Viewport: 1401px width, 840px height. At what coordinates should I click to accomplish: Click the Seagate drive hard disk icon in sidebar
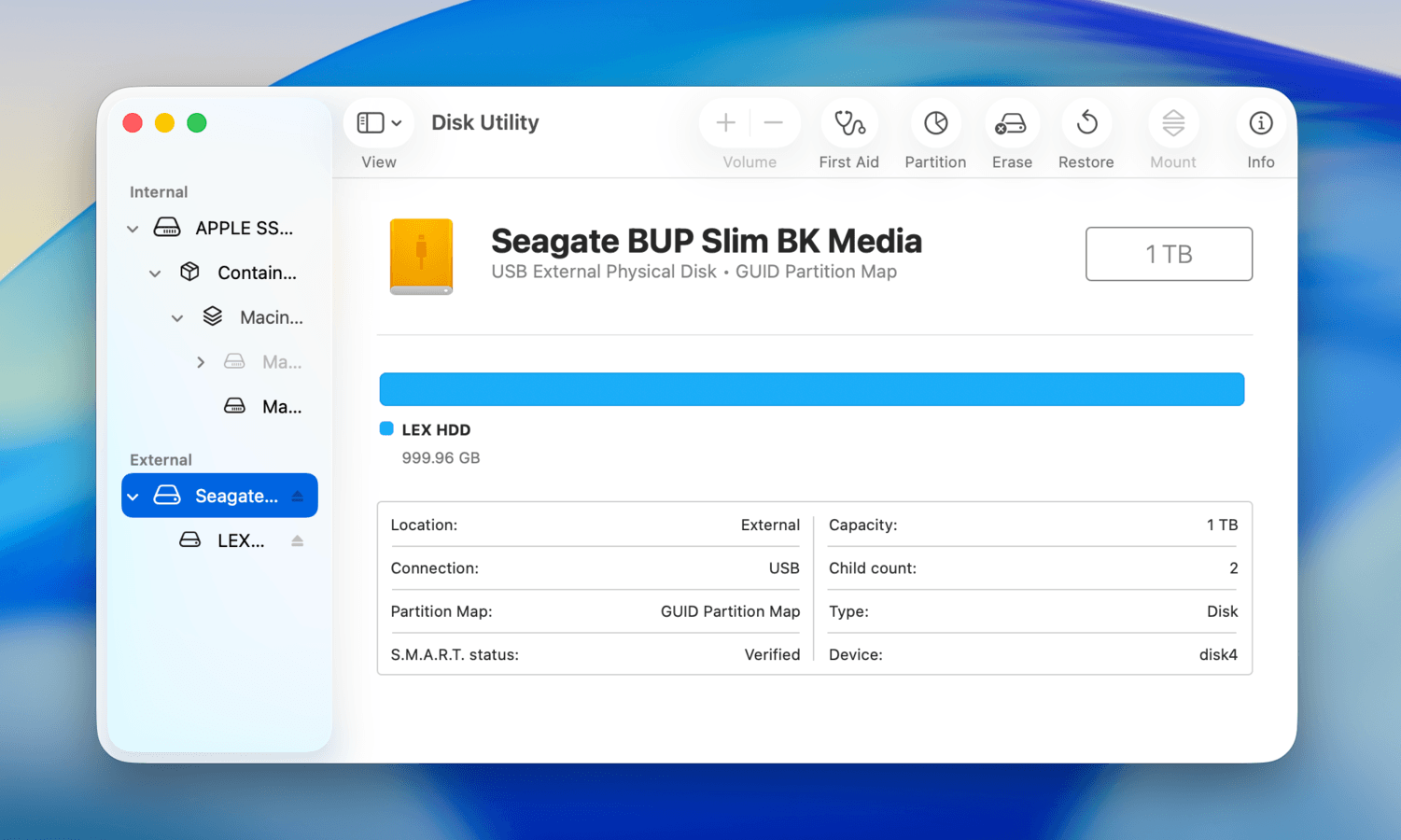(x=167, y=496)
